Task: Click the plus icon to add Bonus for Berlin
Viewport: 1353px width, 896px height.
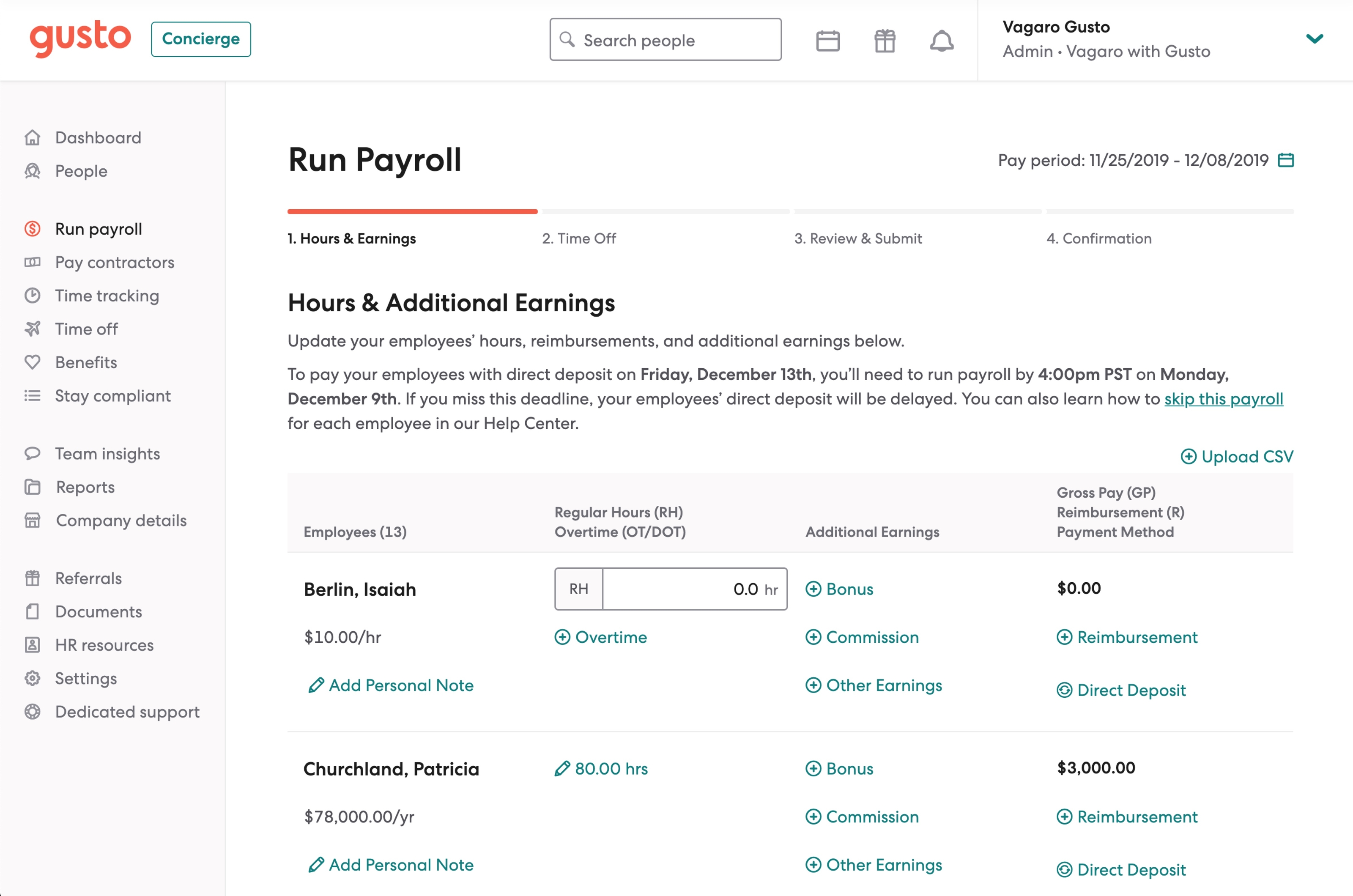Action: (x=813, y=589)
